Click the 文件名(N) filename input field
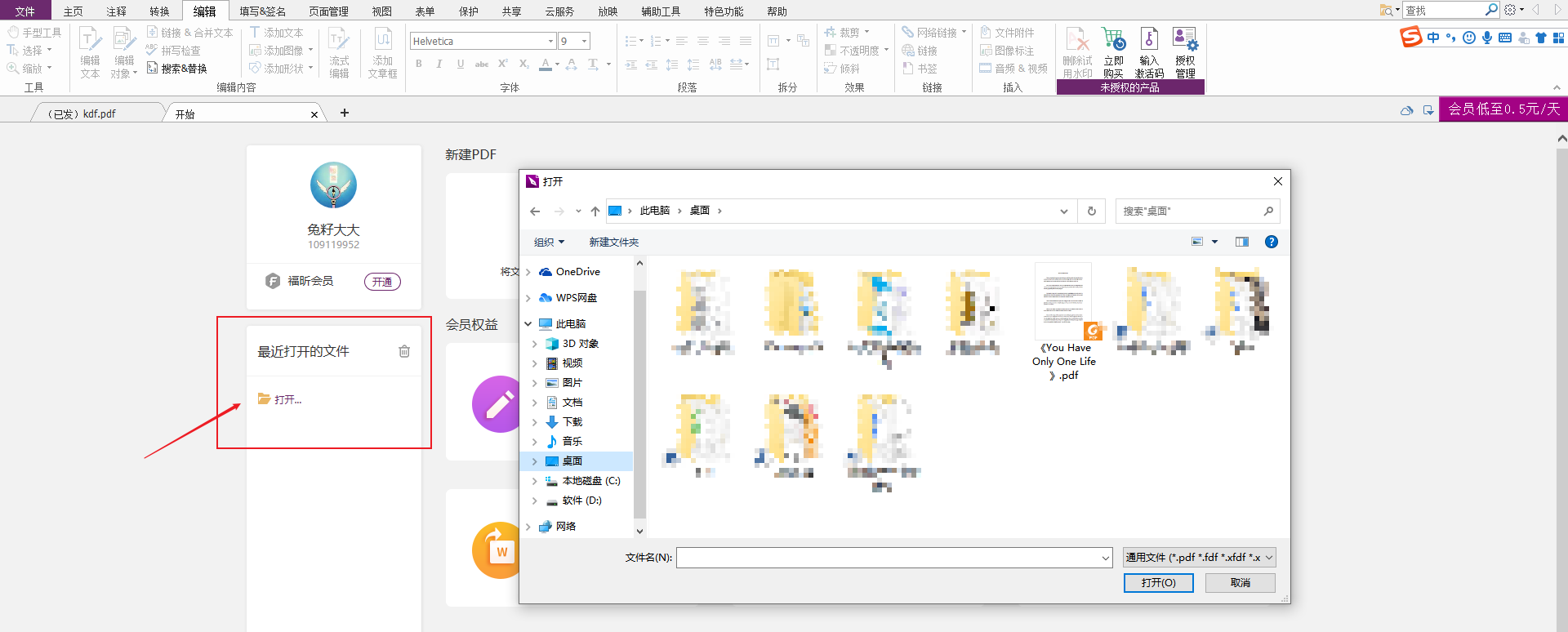The width and height of the screenshot is (1568, 632). tap(894, 558)
